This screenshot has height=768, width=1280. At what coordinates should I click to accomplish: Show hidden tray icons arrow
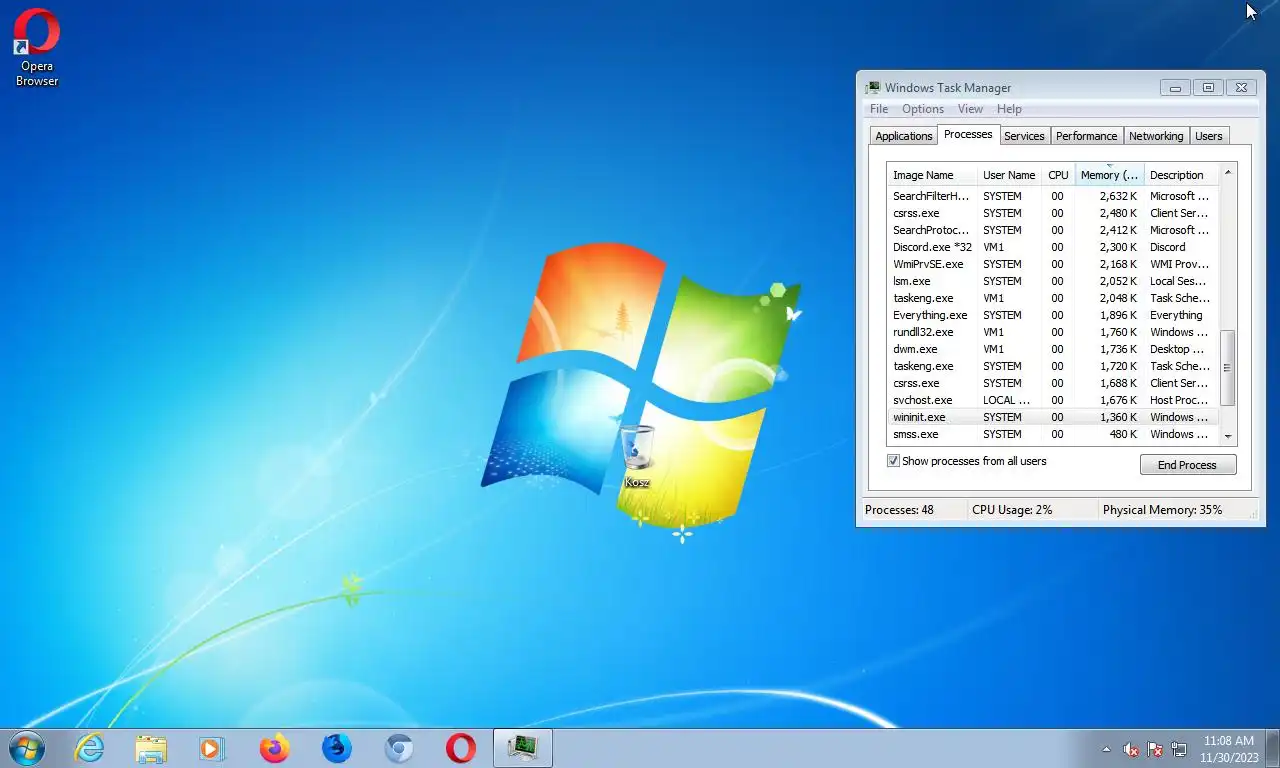[1106, 749]
